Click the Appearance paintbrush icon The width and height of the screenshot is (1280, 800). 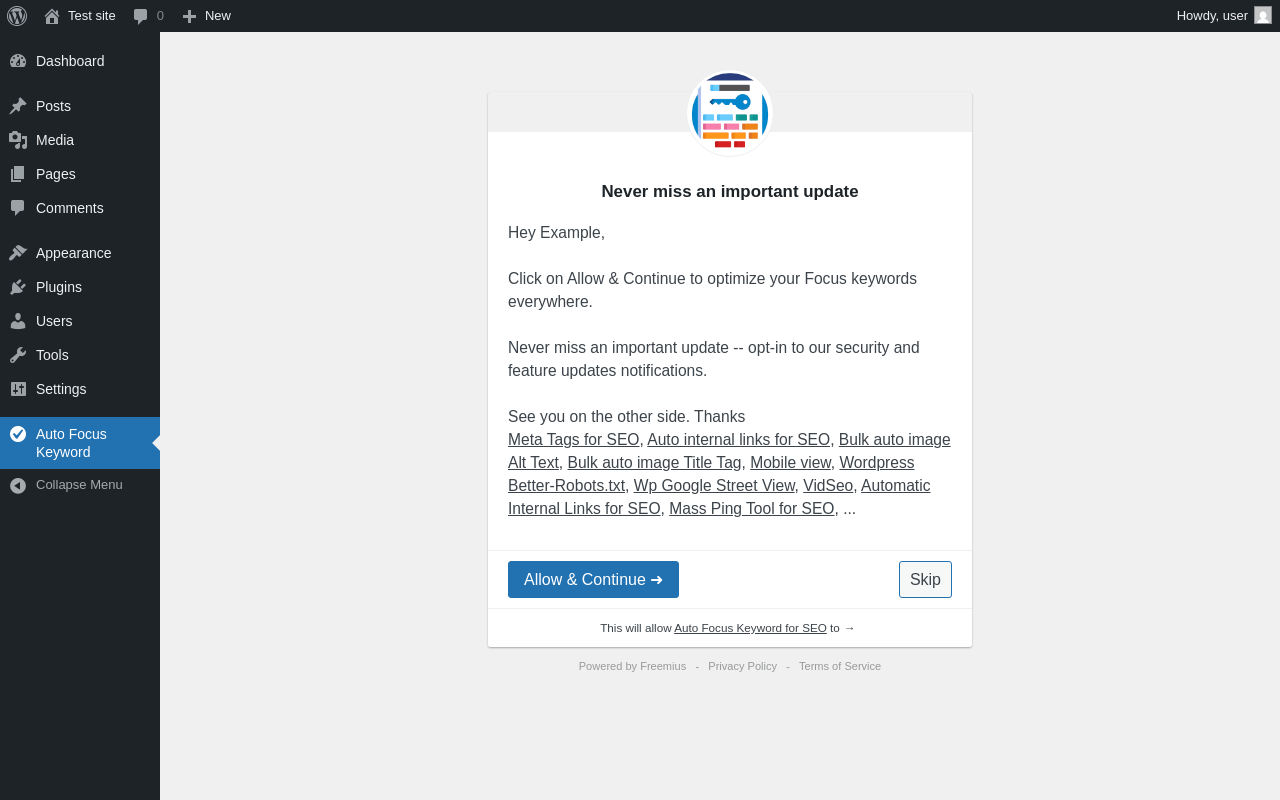coord(18,253)
